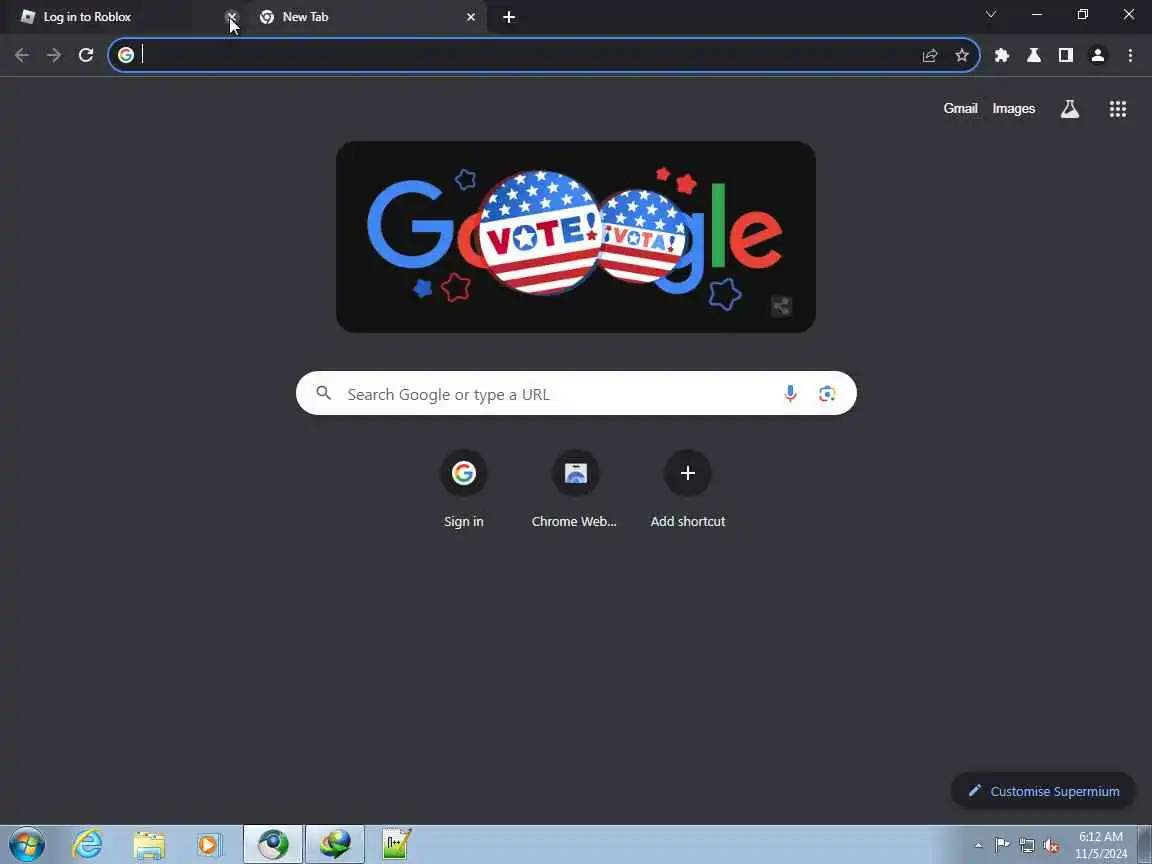Switch to the Log in to Roblox tab
Screen dimensions: 1152x864
point(121,17)
